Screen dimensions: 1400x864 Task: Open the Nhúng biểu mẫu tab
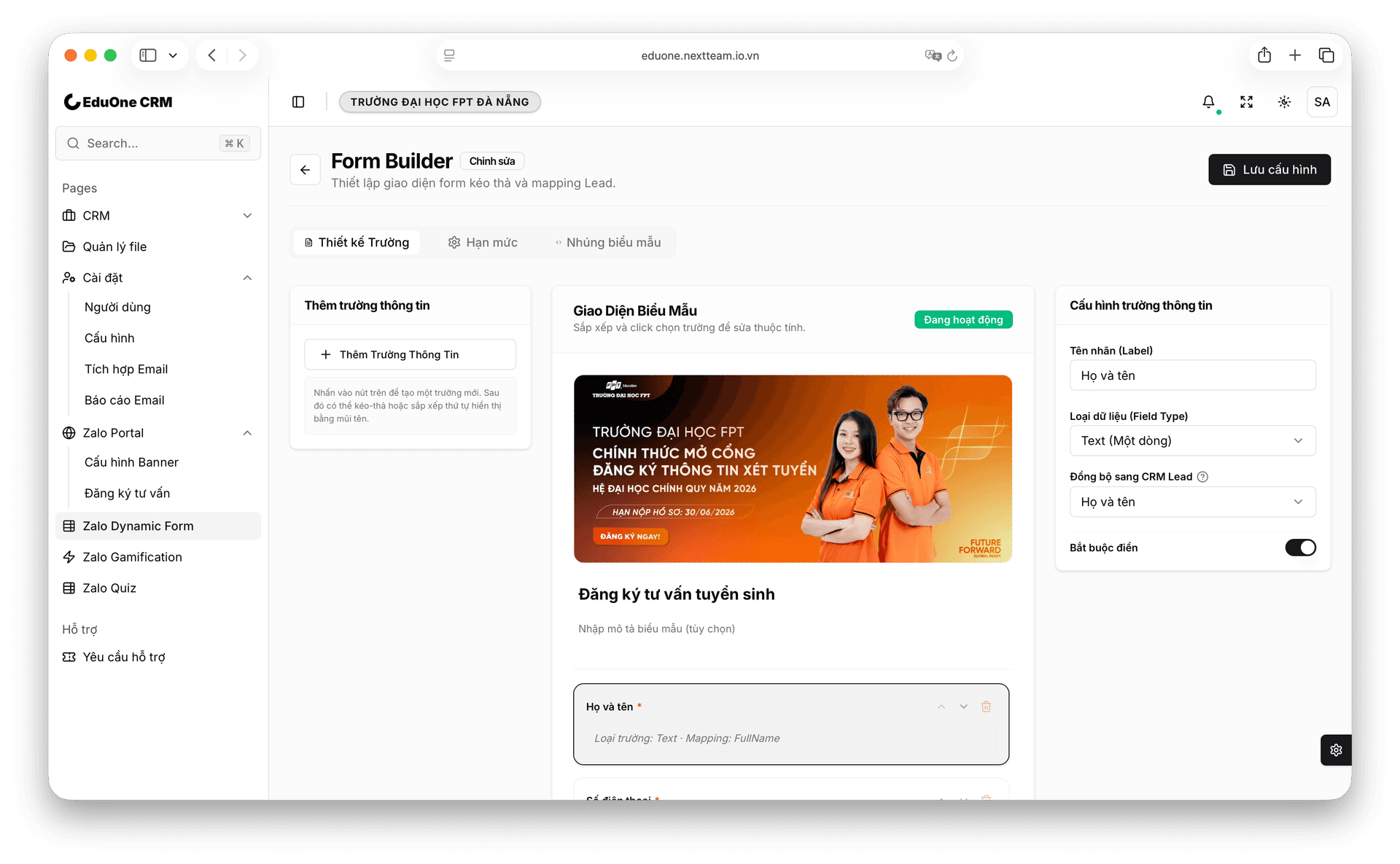[x=608, y=242]
